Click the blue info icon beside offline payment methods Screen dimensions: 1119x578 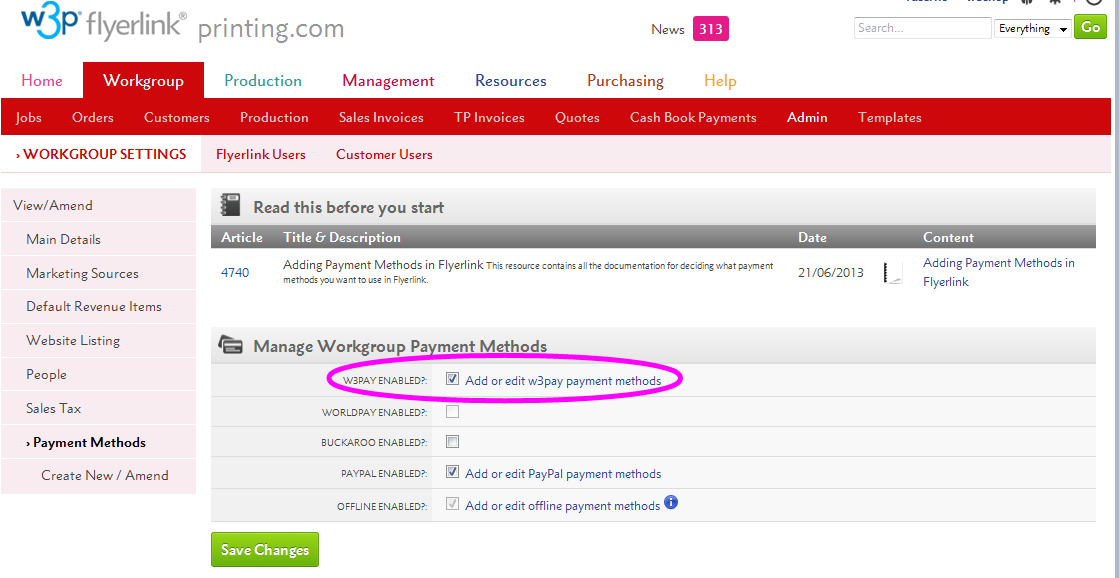point(671,502)
